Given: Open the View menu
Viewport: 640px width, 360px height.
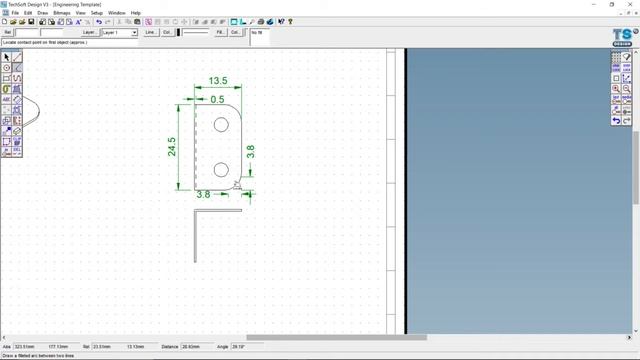Looking at the screenshot, I should pyautogui.click(x=80, y=13).
